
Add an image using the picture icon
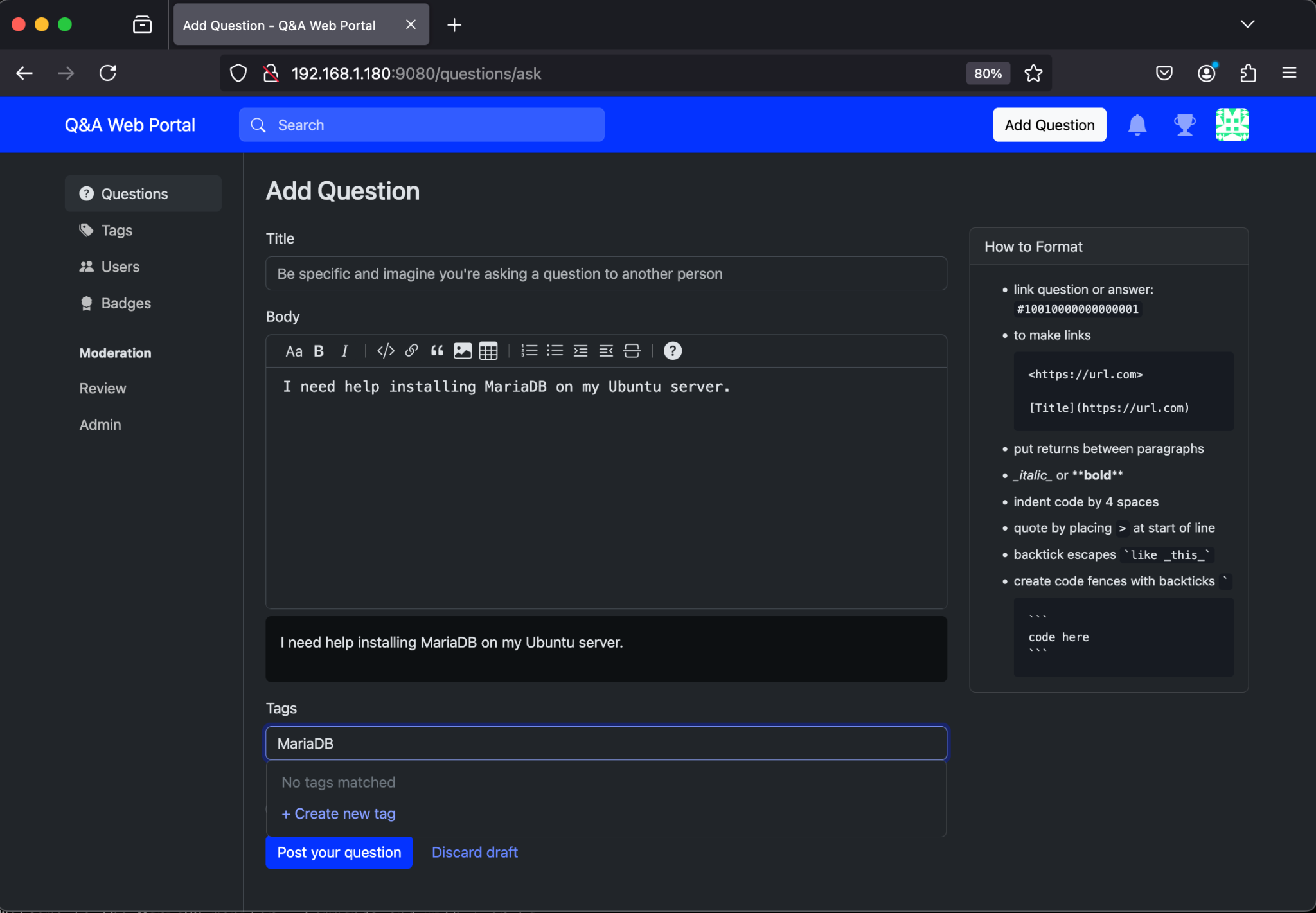click(462, 351)
